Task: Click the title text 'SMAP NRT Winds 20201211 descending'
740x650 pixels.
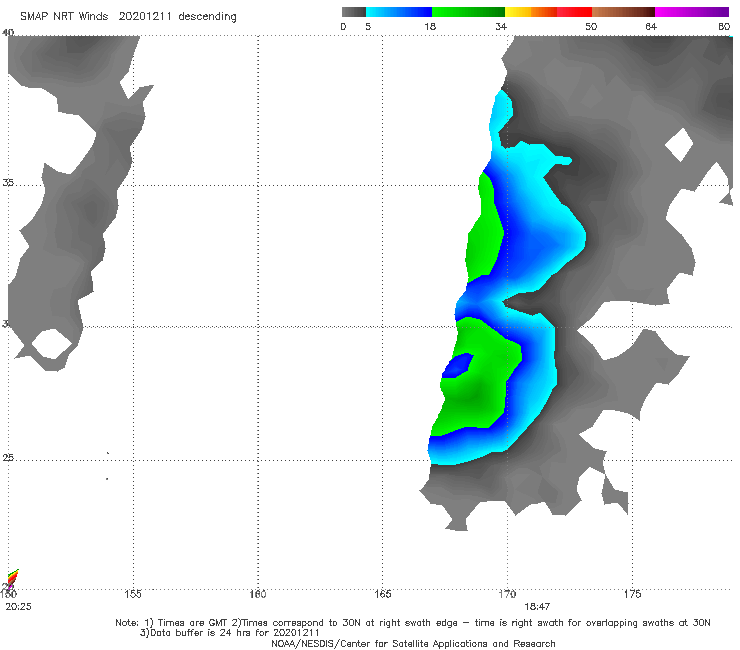Action: 128,17
